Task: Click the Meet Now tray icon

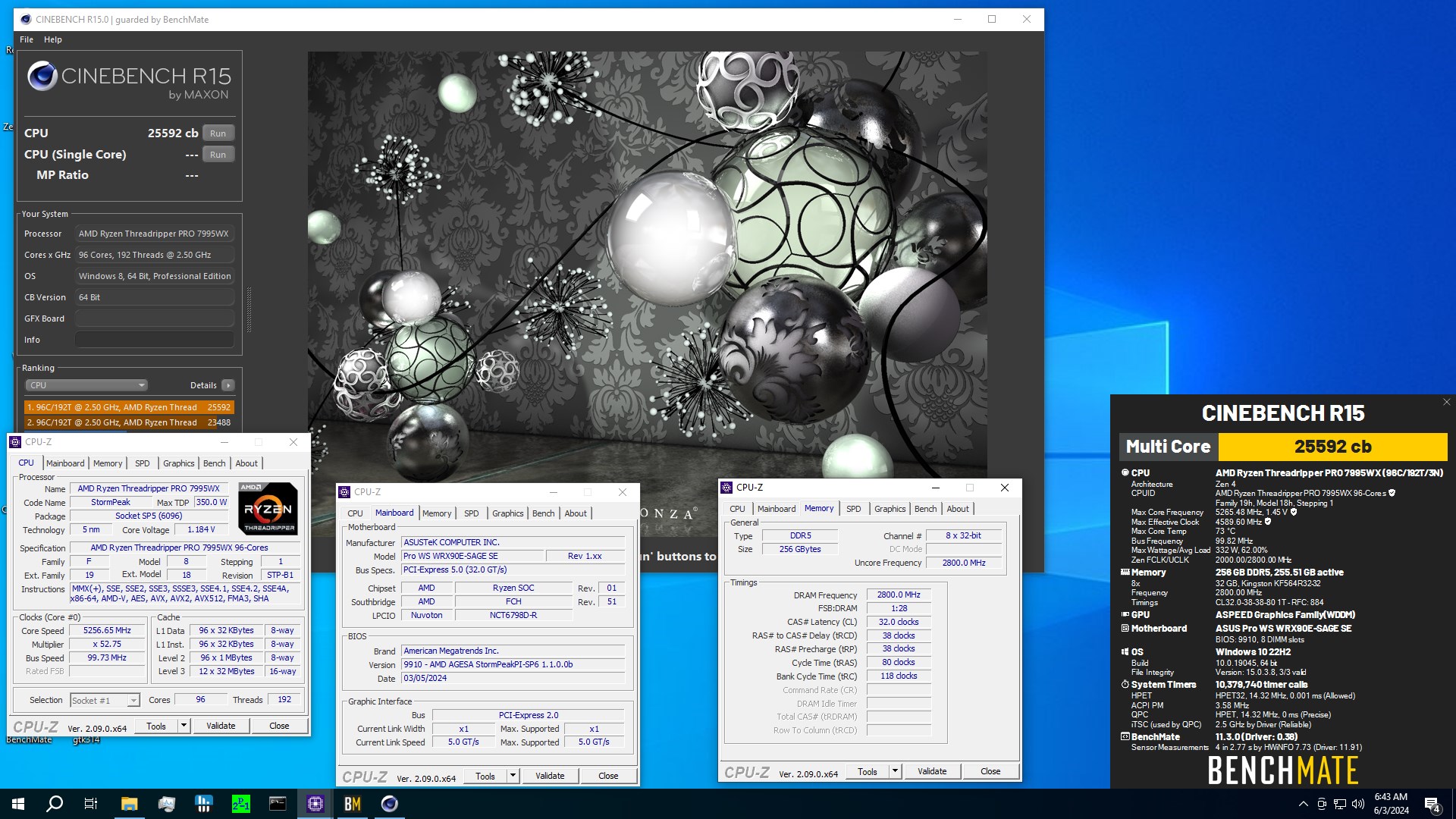Action: tap(1322, 804)
